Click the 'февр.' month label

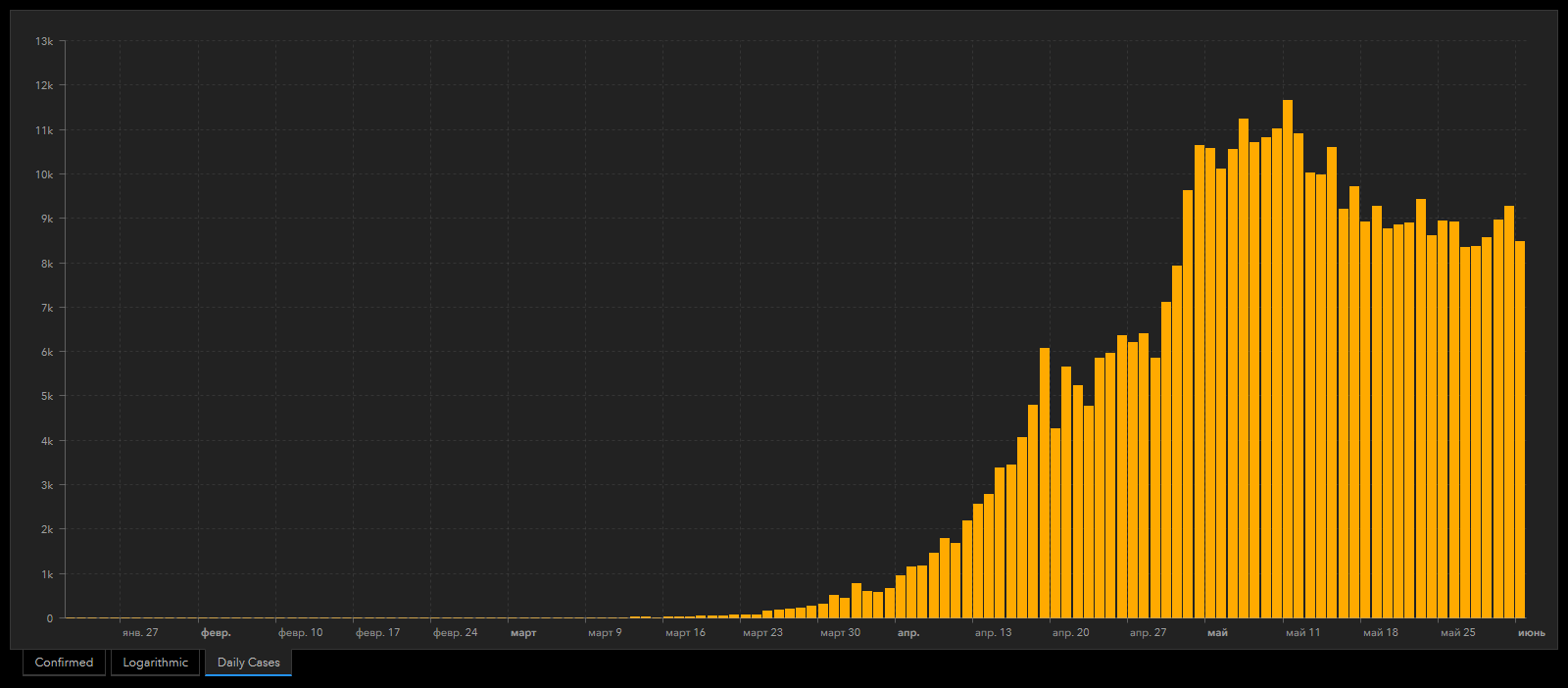[x=217, y=632]
